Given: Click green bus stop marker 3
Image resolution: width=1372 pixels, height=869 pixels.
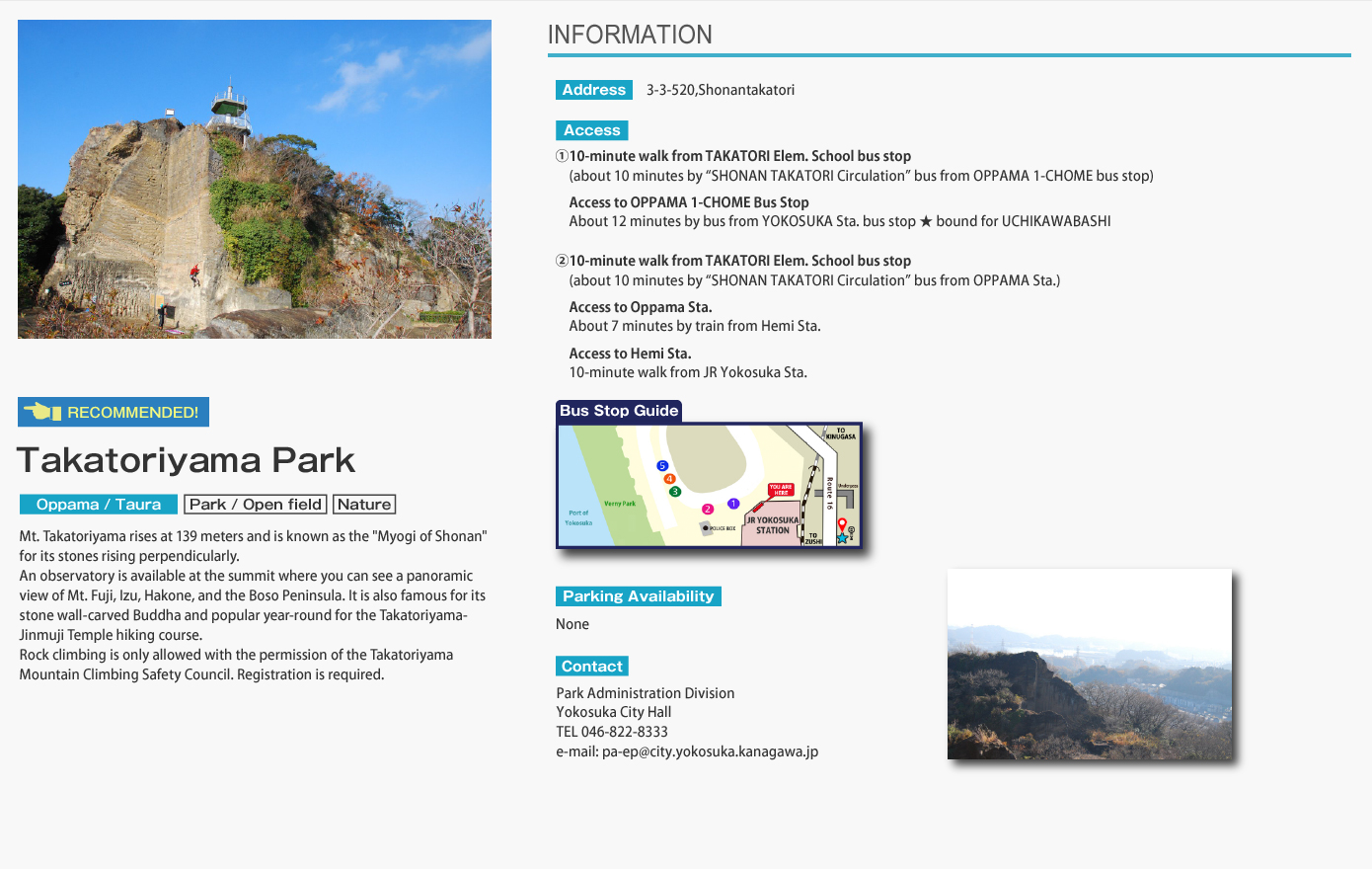Looking at the screenshot, I should coord(675,491).
